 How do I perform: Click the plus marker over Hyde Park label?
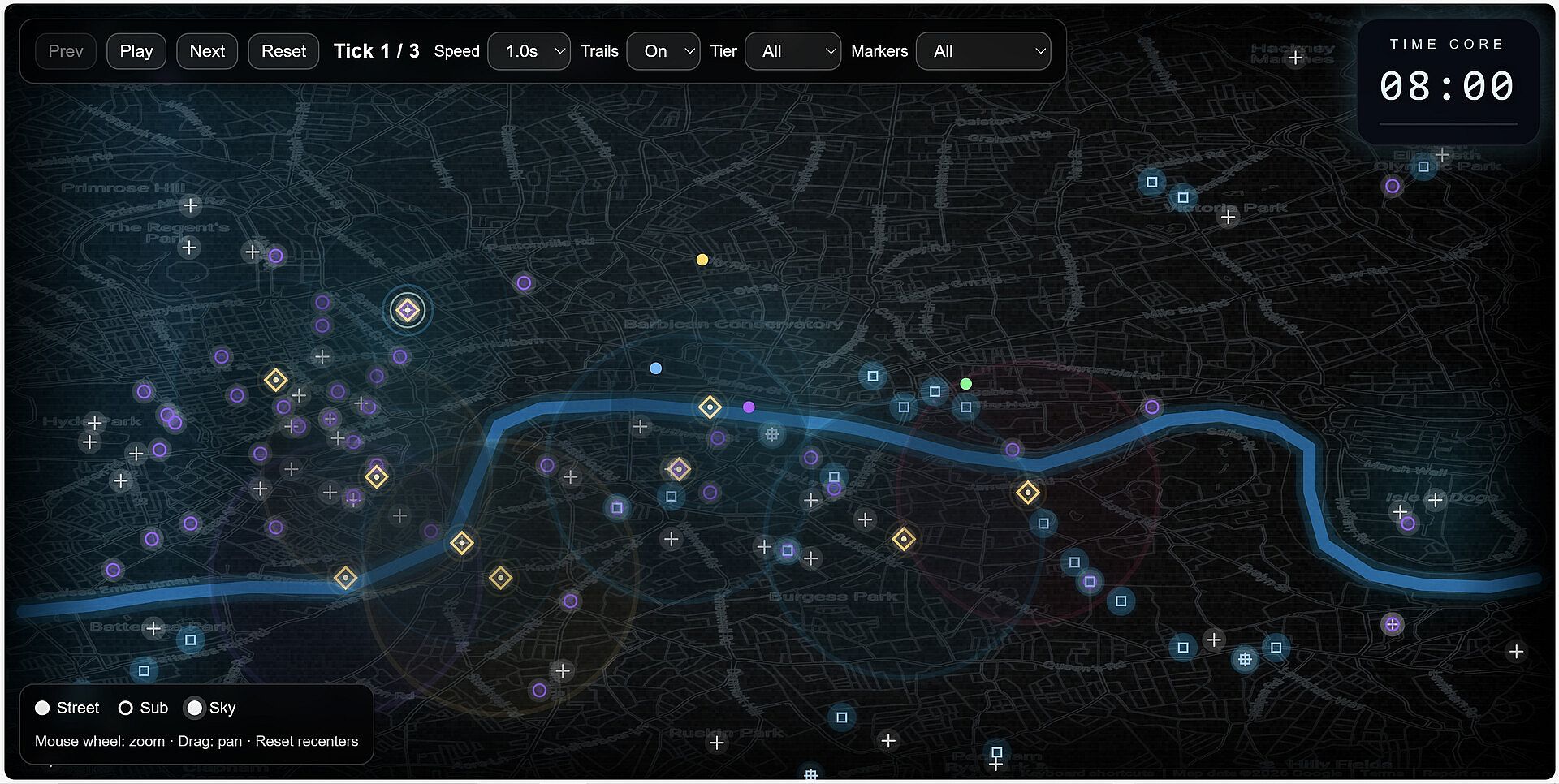[95, 423]
